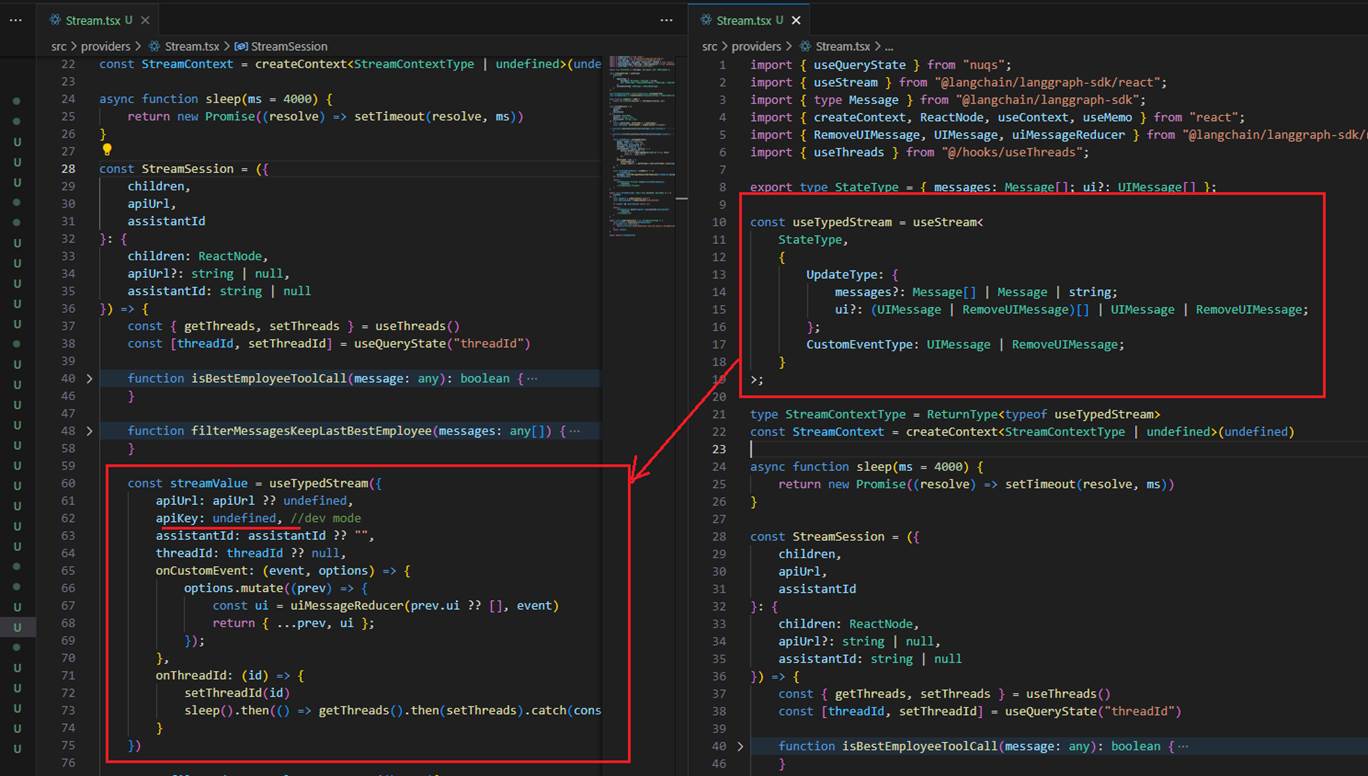Click "CustomEventType" in the right editor
Image resolution: width=1368 pixels, height=776 pixels.
coord(859,344)
